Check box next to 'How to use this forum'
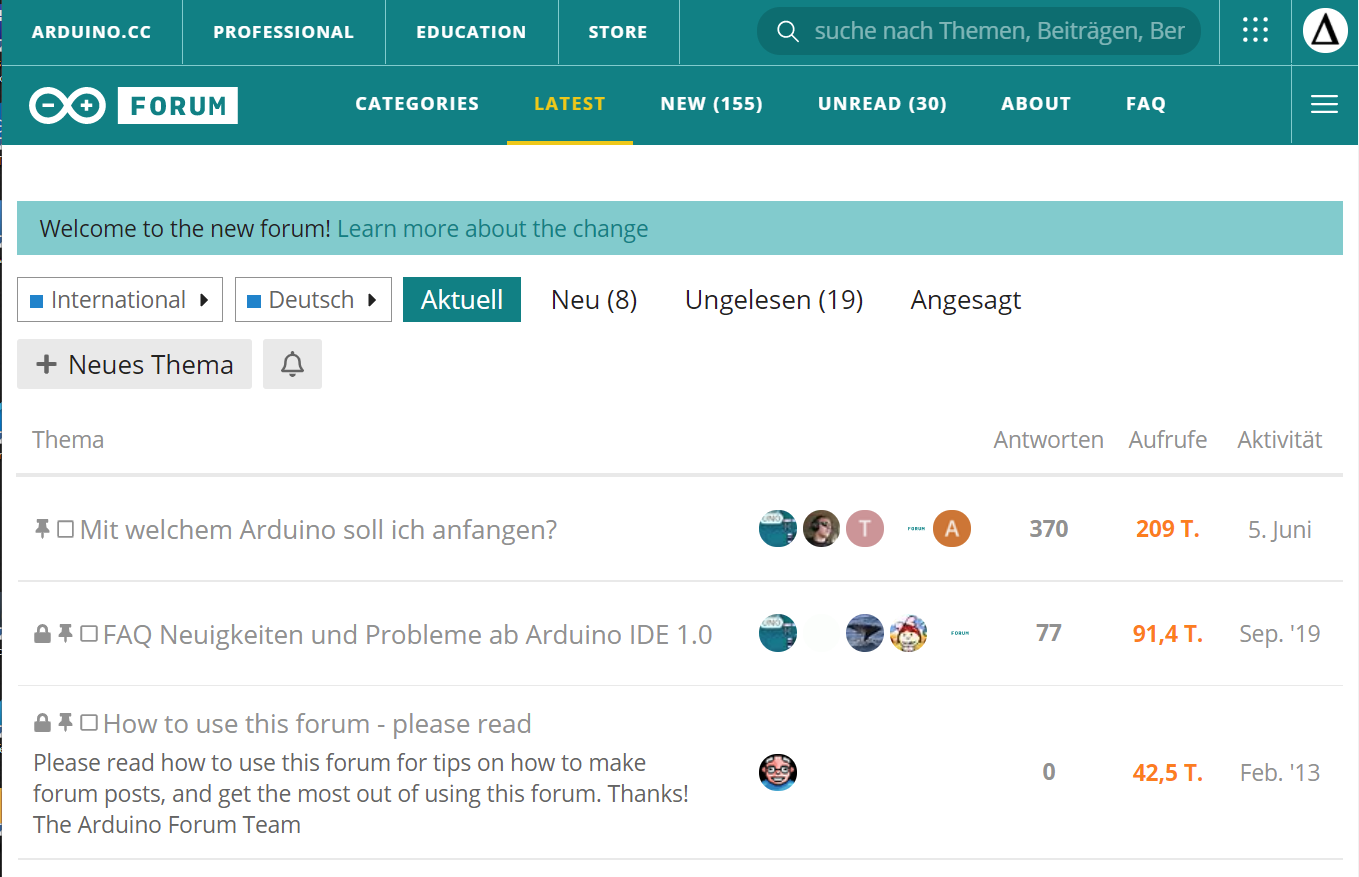 tap(89, 723)
